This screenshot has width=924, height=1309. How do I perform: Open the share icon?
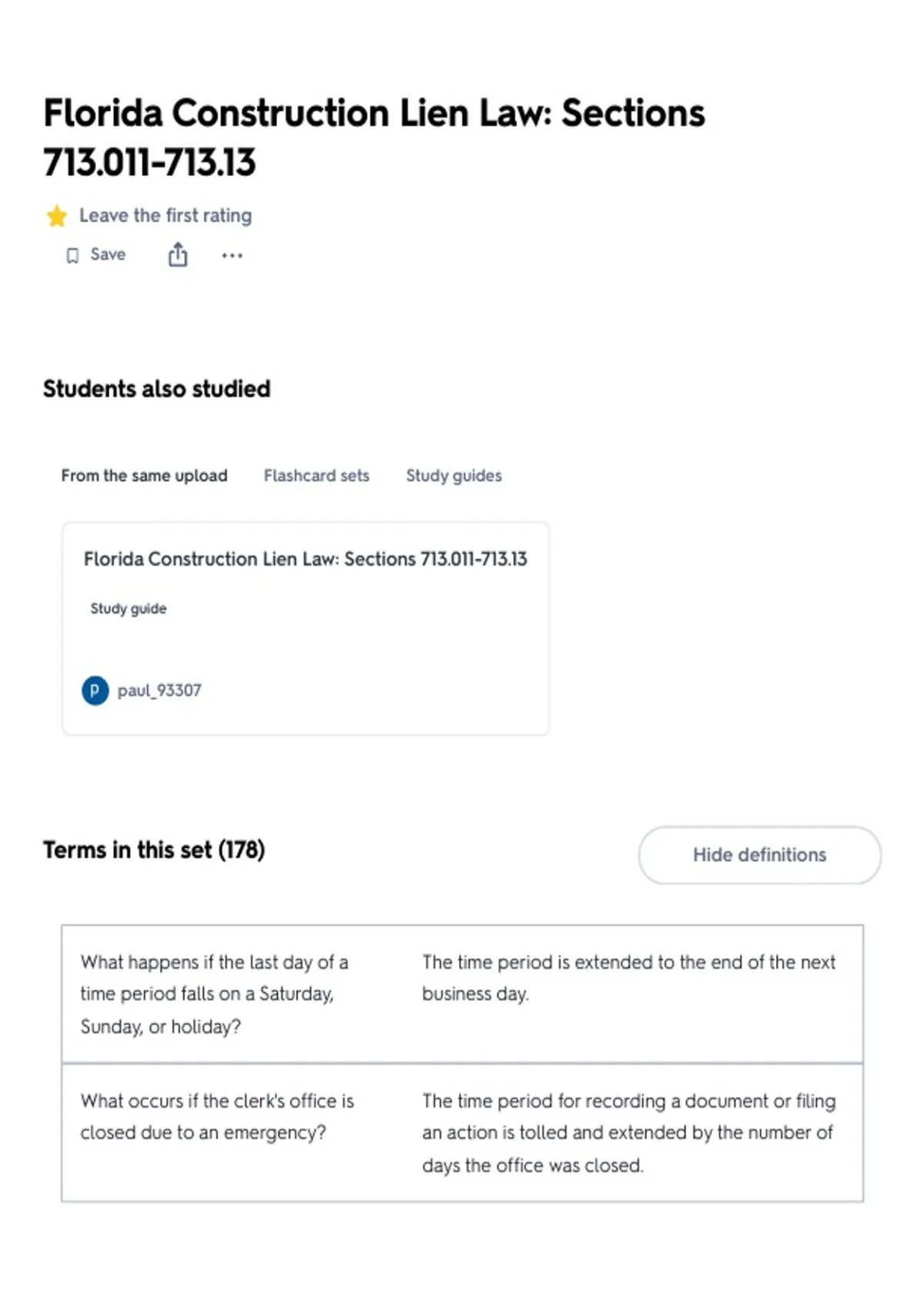point(178,255)
